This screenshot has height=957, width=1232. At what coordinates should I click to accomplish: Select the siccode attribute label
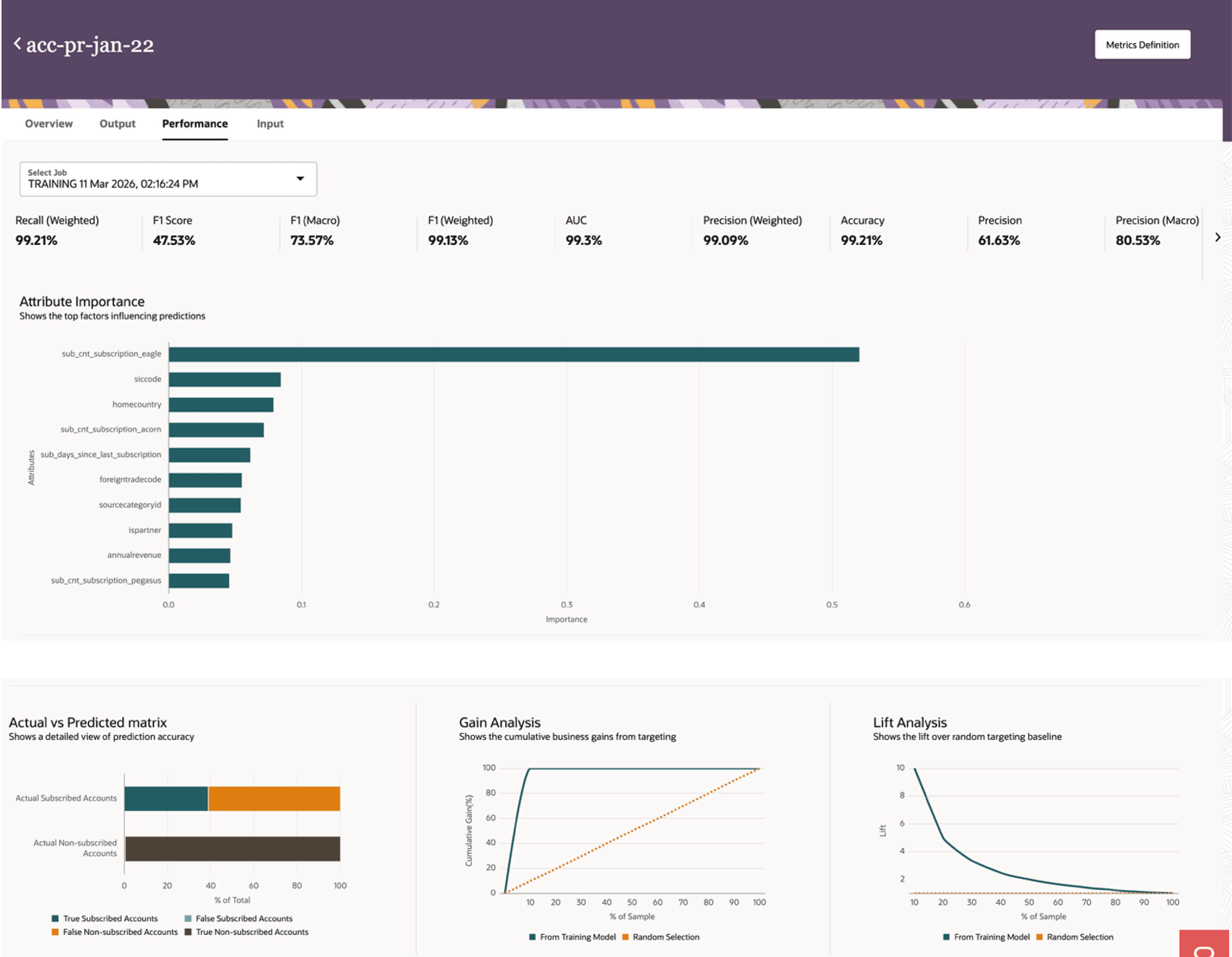149,378
